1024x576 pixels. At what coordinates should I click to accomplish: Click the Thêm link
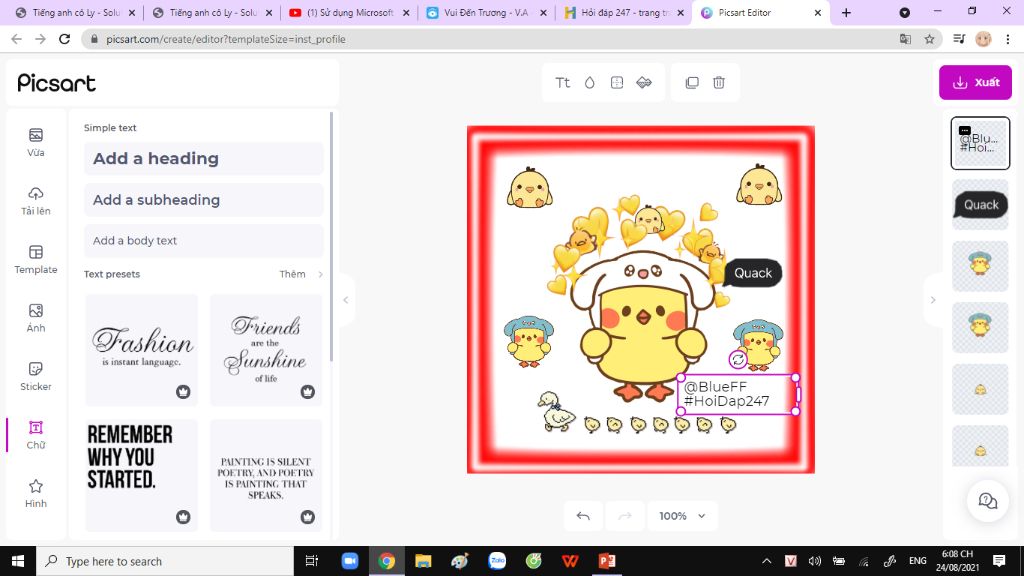tap(293, 274)
